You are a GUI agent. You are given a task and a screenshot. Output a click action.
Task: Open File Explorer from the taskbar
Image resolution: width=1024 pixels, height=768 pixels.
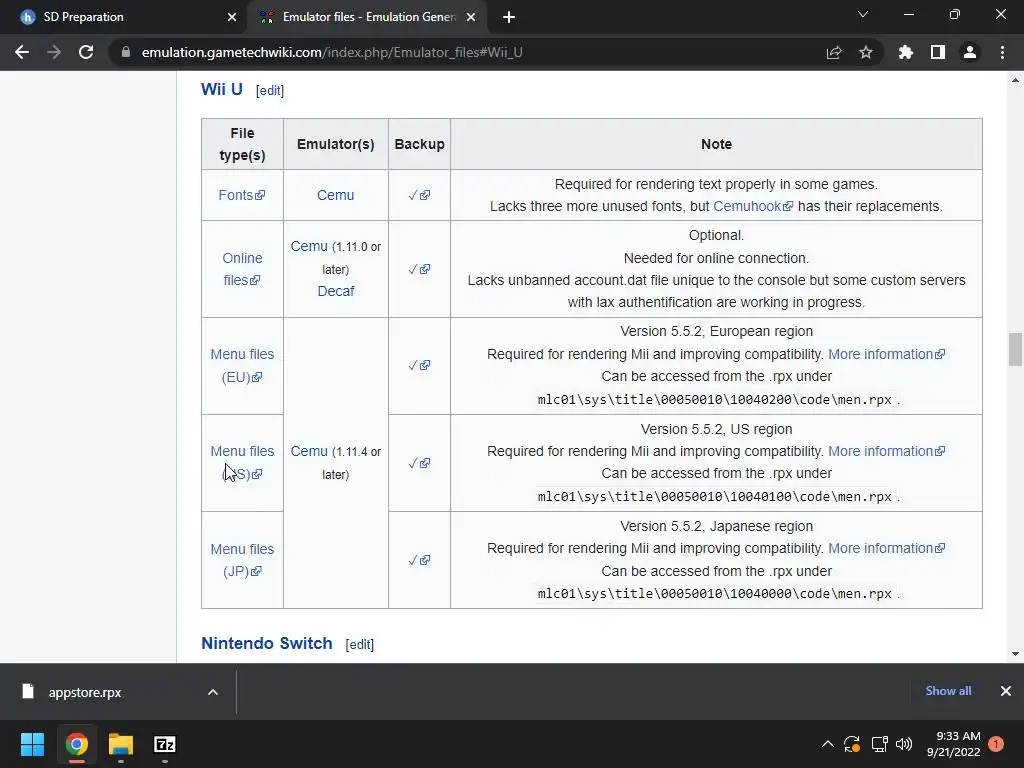(121, 744)
